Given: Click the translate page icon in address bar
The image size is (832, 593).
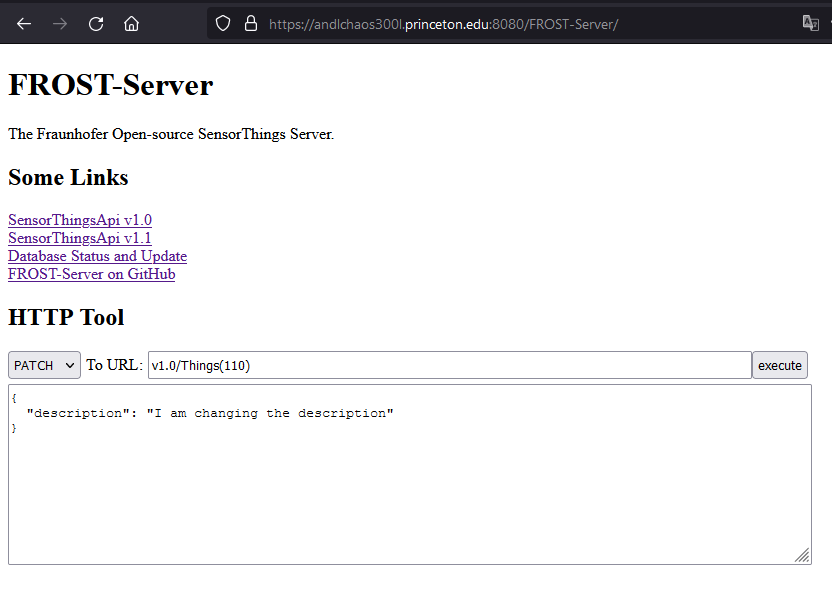Looking at the screenshot, I should [810, 23].
